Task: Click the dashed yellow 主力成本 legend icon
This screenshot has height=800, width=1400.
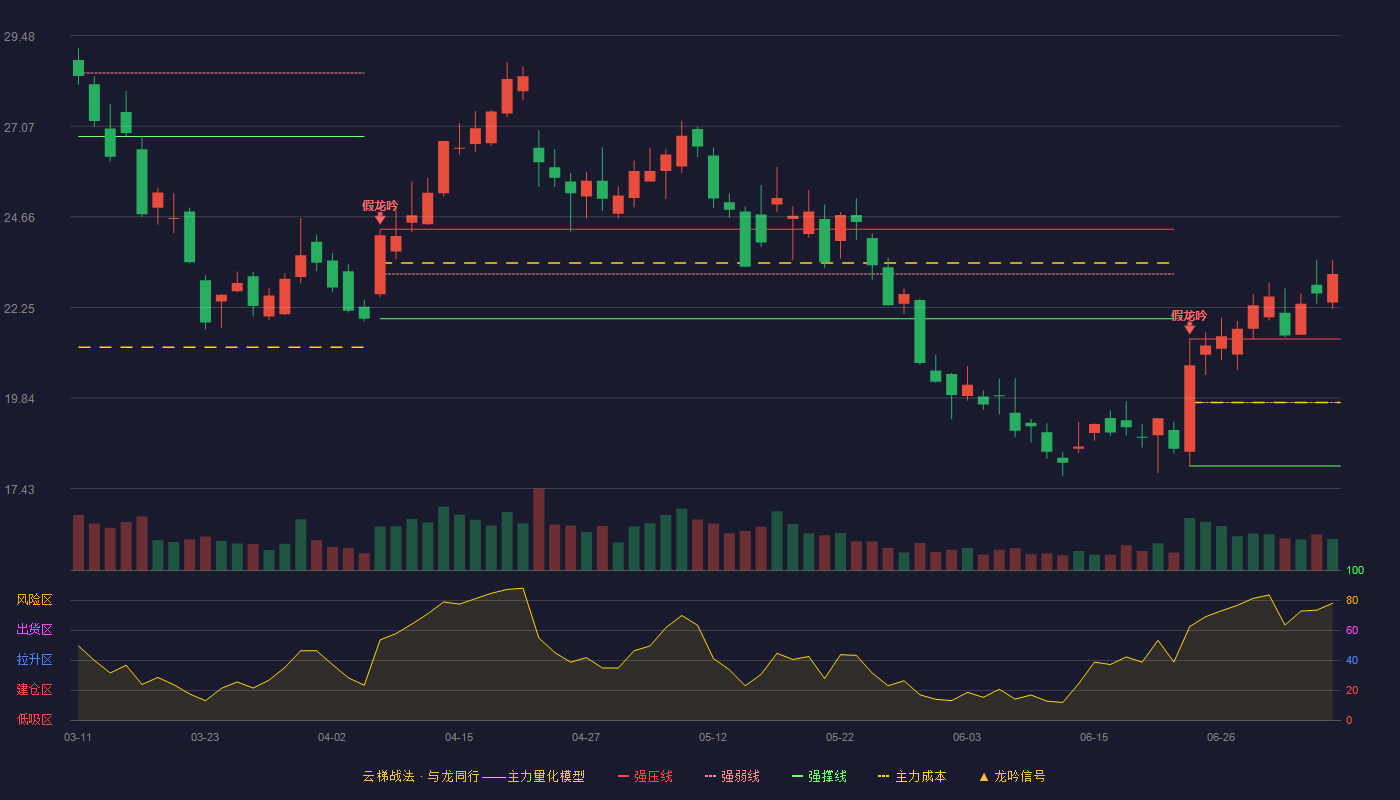Action: tap(883, 776)
